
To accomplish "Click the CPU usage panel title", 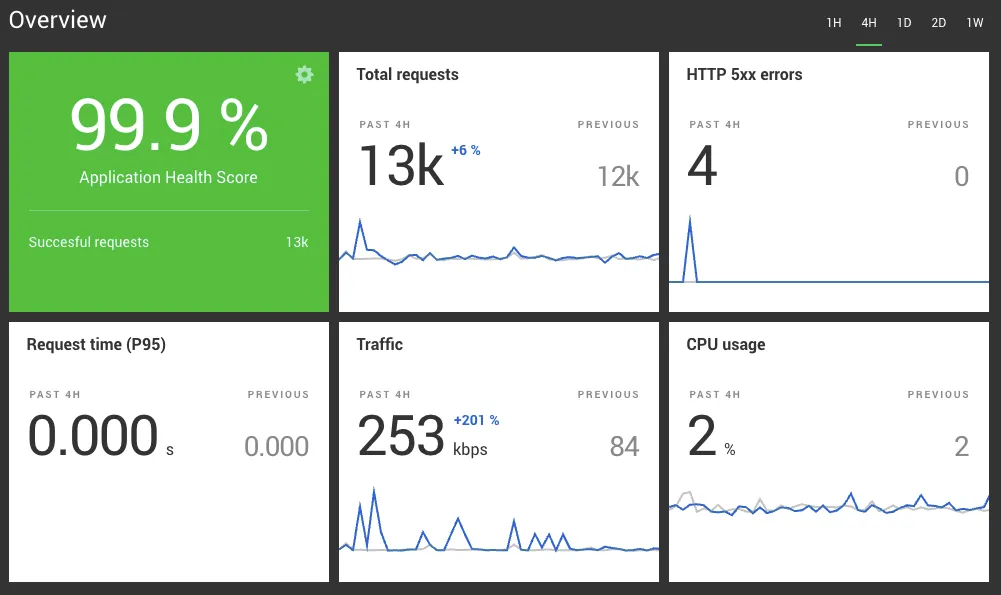I will point(725,344).
